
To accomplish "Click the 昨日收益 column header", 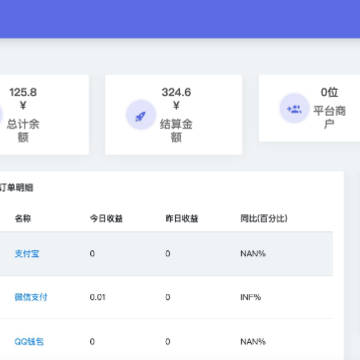I will tap(182, 219).
